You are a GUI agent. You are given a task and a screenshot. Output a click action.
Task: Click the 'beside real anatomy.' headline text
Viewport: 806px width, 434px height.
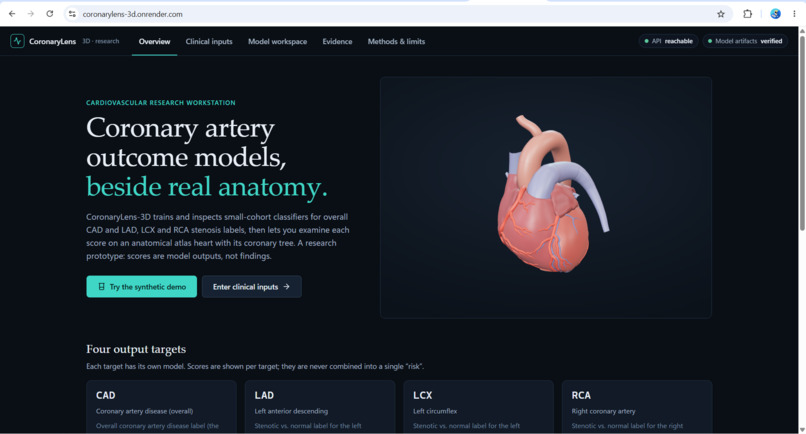pos(207,186)
